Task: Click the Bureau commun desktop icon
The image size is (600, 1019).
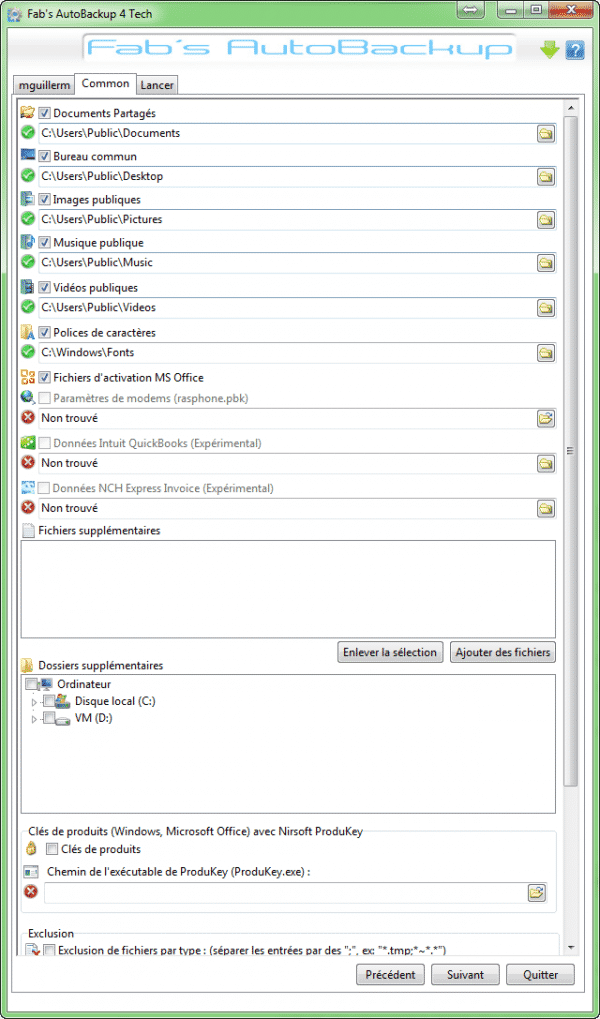Action: [27, 156]
